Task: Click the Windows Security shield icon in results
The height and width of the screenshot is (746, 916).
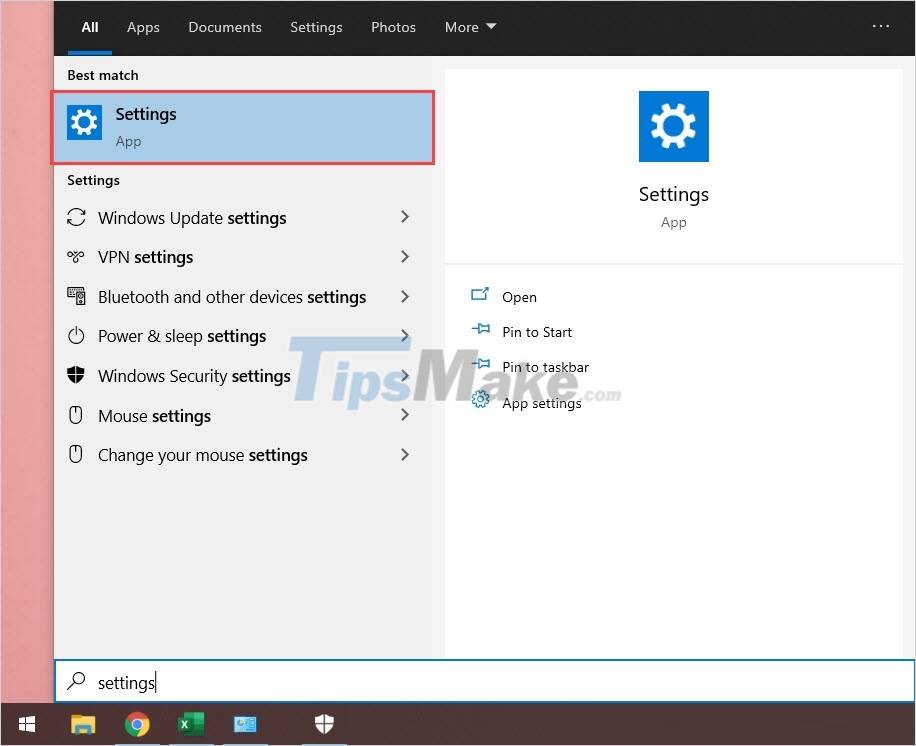Action: point(77,376)
